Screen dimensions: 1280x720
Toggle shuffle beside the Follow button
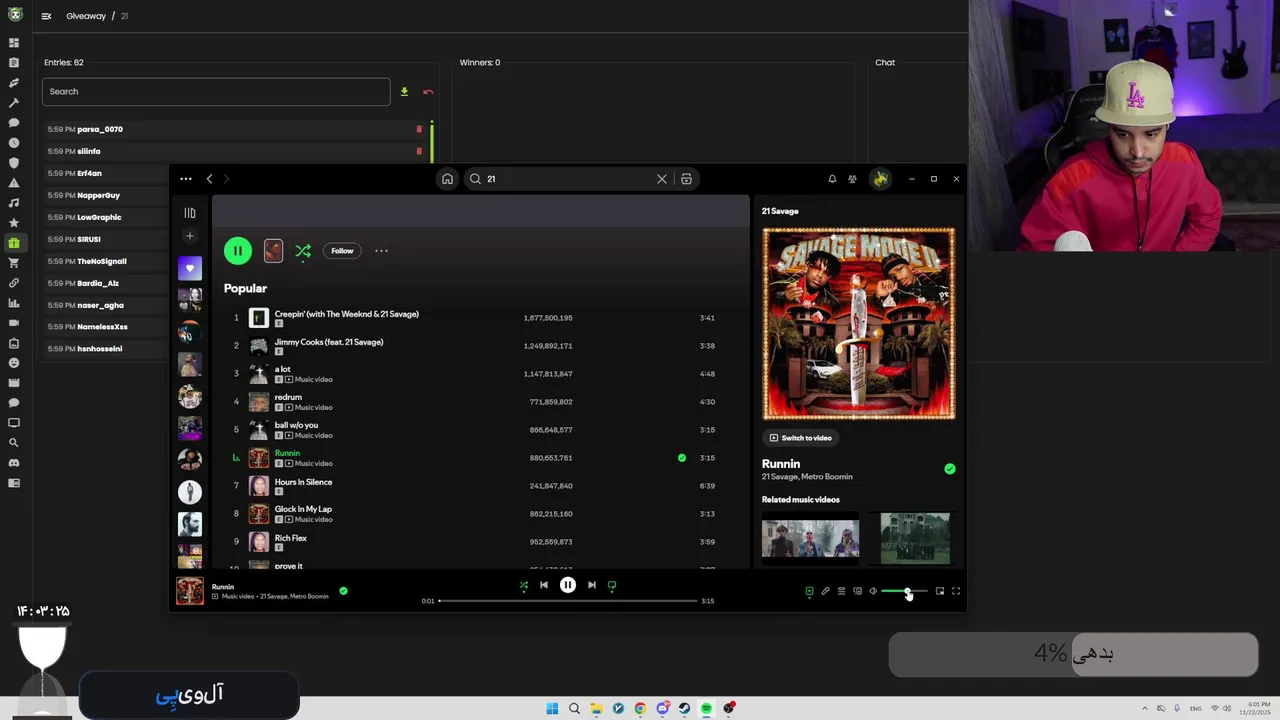pos(303,251)
